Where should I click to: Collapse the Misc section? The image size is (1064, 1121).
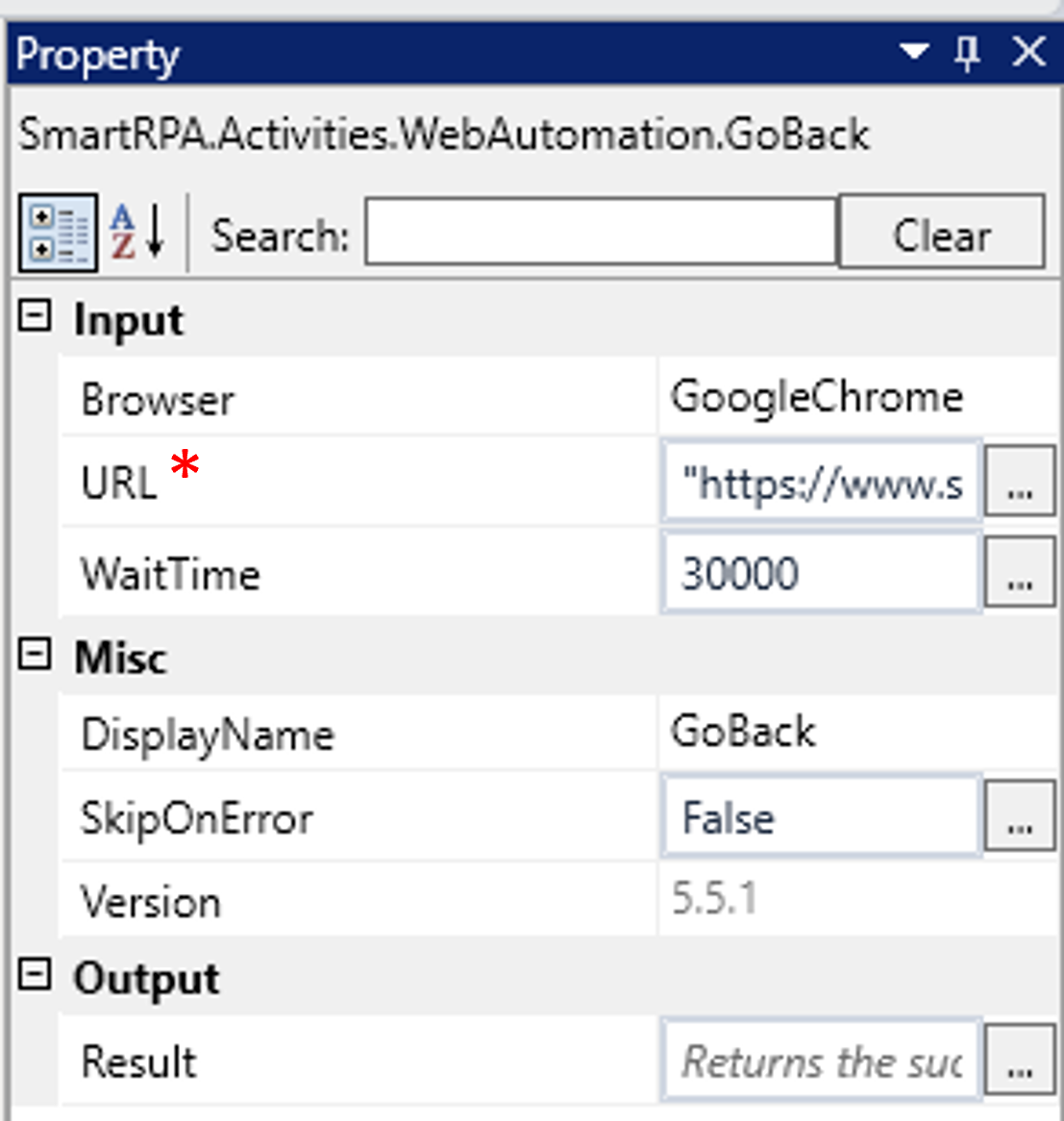35,658
